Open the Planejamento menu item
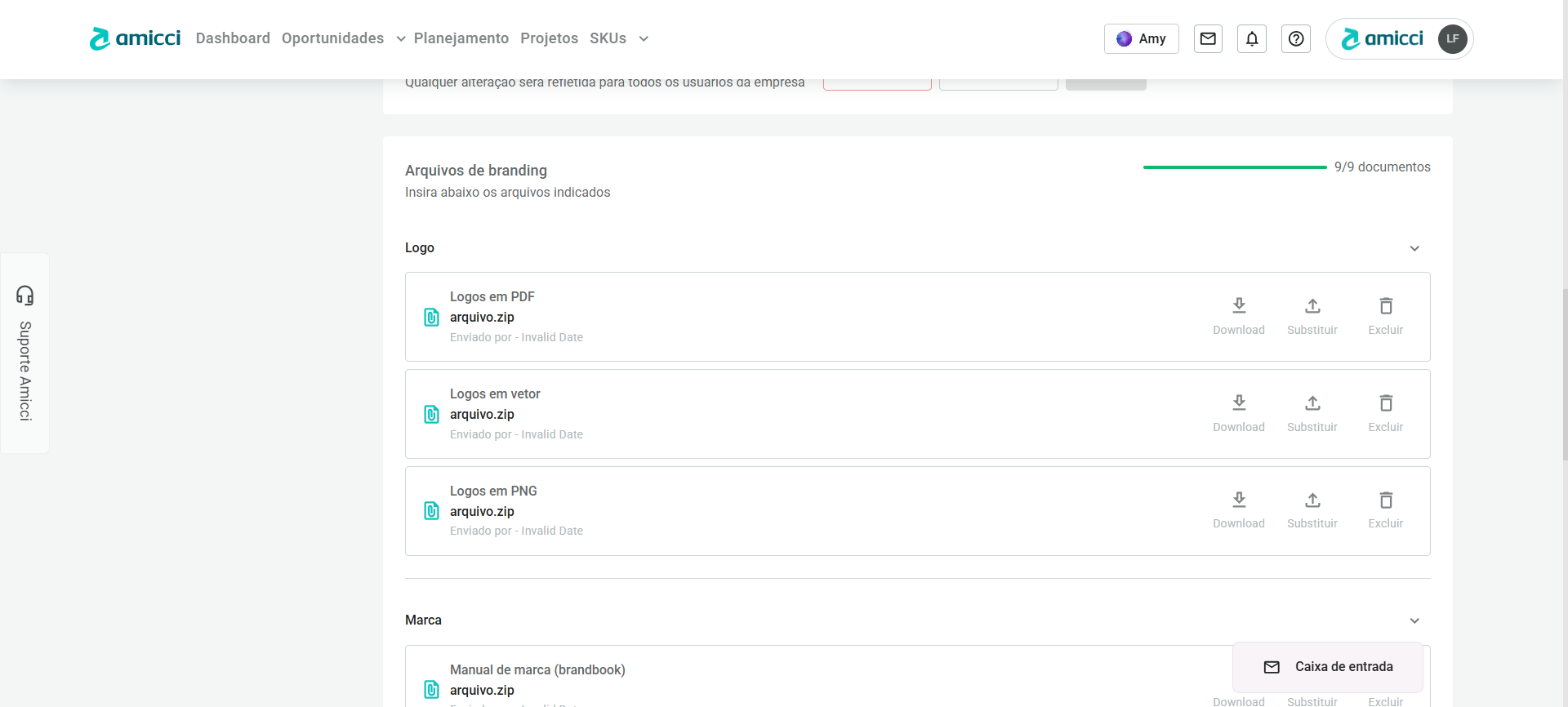The height and width of the screenshot is (707, 1568). click(x=461, y=38)
